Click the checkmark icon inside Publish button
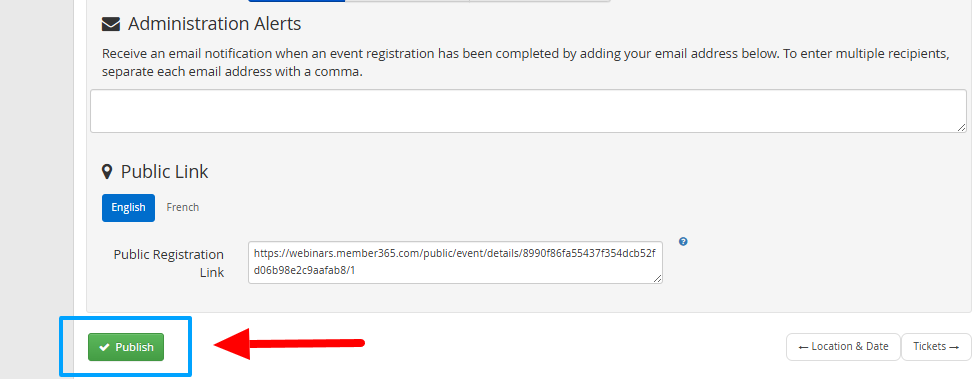Screen dimensions: 976x379 pos(104,347)
